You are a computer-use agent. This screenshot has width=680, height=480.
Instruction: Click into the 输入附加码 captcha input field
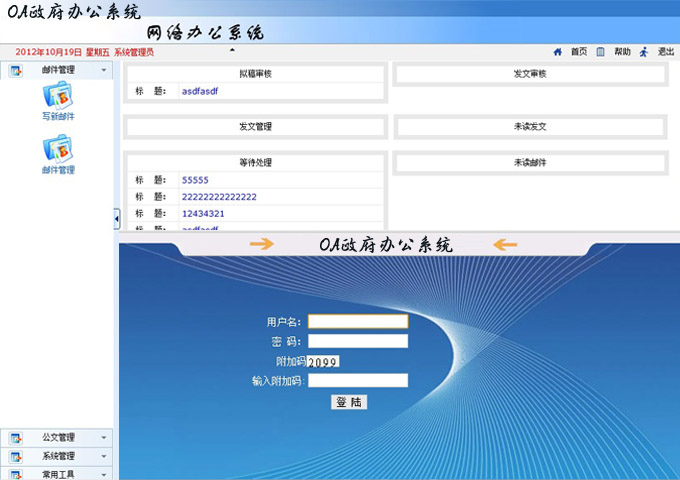358,380
